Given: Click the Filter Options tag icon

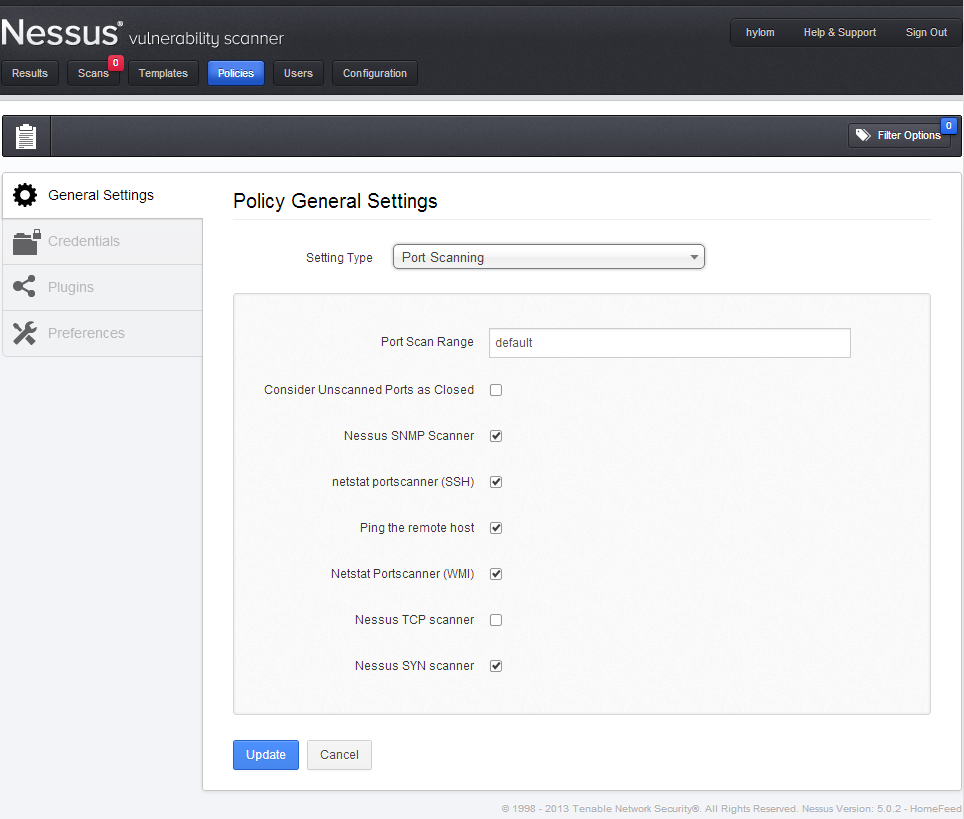Looking at the screenshot, I should click(863, 135).
